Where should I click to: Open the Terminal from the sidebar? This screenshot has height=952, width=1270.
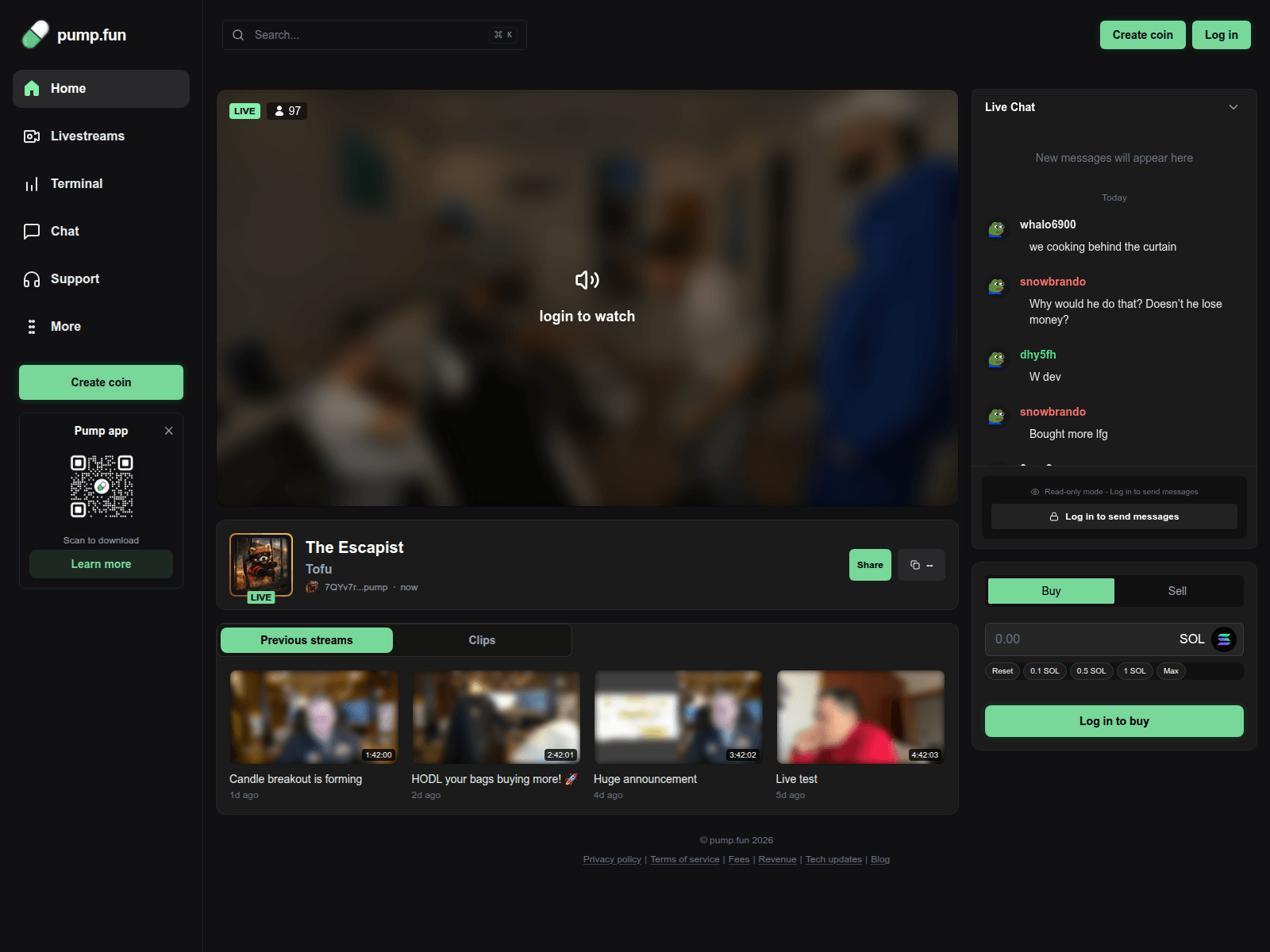(32, 183)
